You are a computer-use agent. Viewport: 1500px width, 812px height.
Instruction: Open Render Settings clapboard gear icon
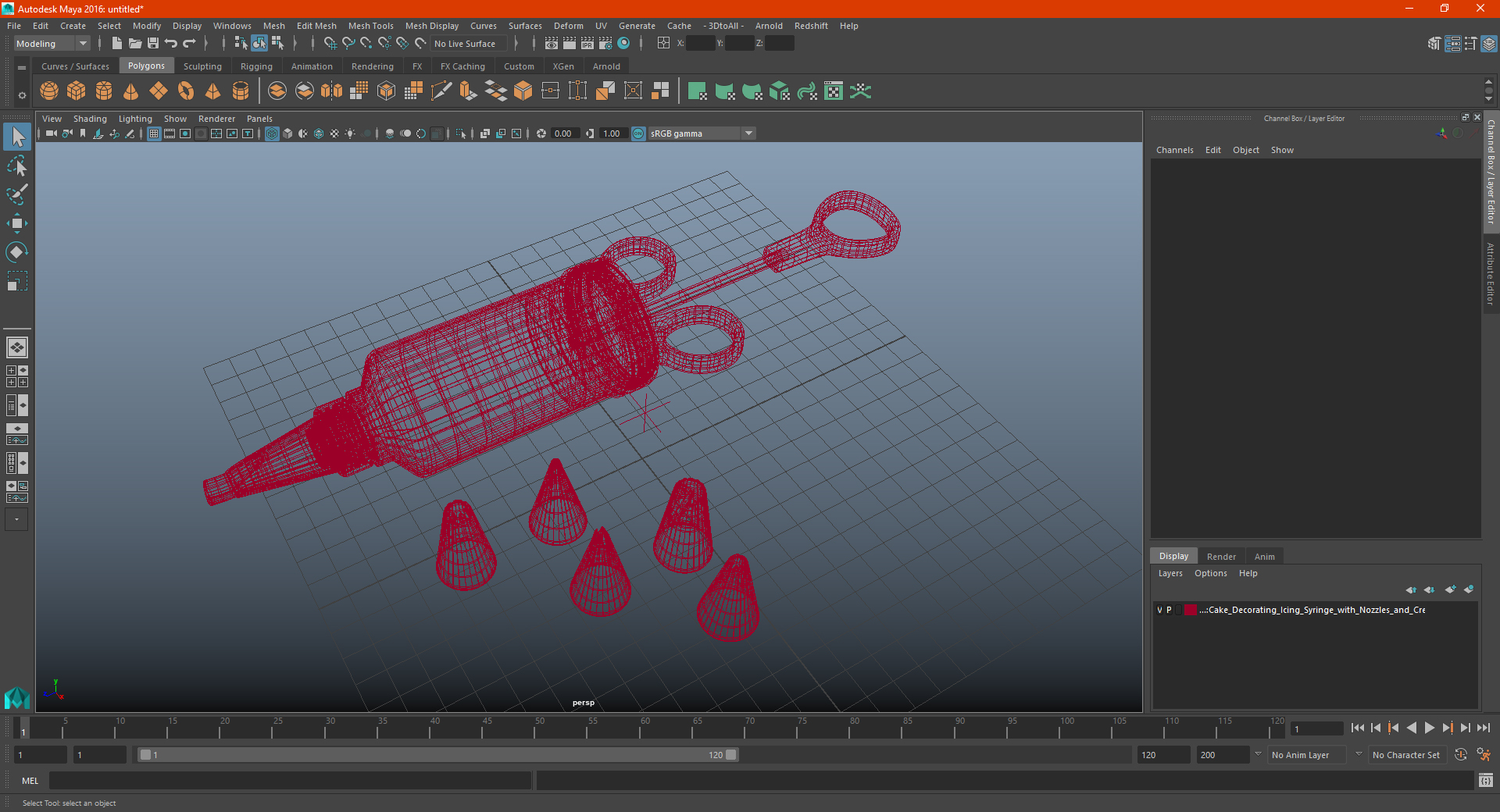pos(605,44)
